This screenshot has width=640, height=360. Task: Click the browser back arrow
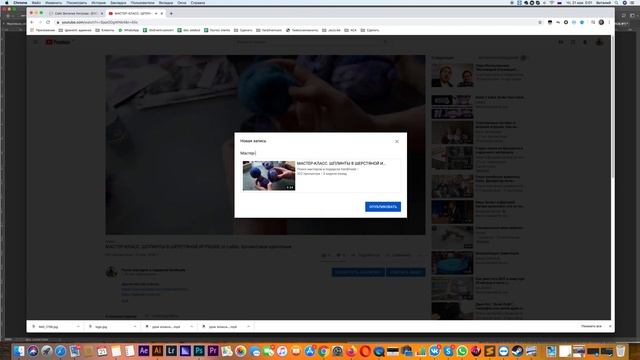click(x=32, y=22)
